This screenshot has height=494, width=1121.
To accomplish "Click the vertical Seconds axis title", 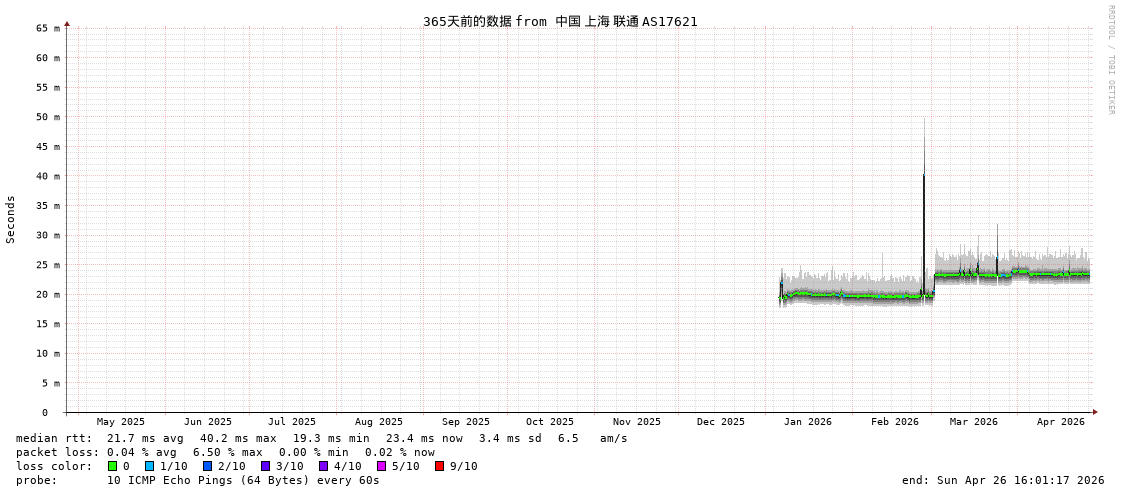I will pyautogui.click(x=11, y=219).
